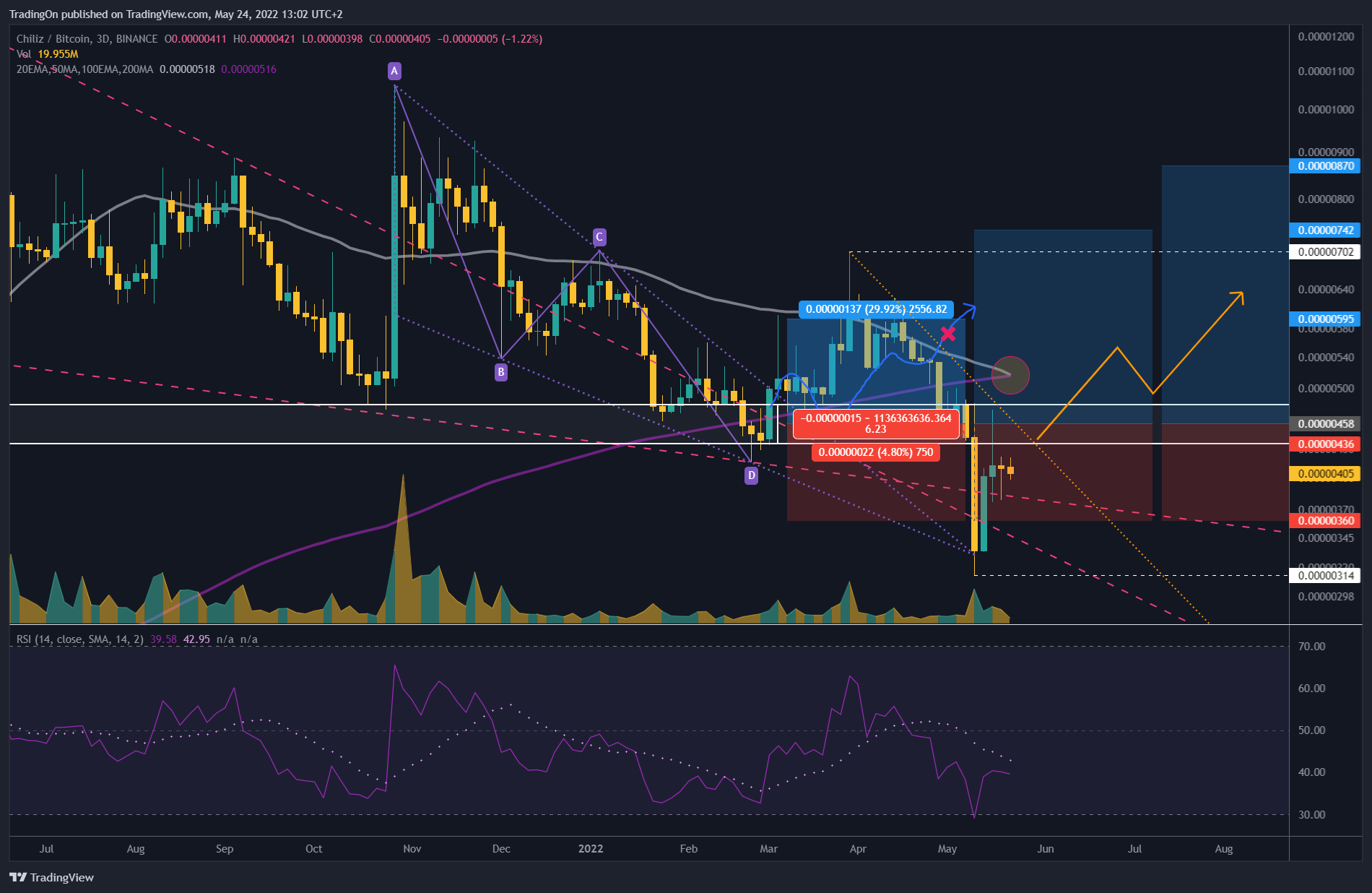Click the blue arrowhead above the red X
Viewport: 1372px width, 893px height.
pyautogui.click(x=971, y=309)
